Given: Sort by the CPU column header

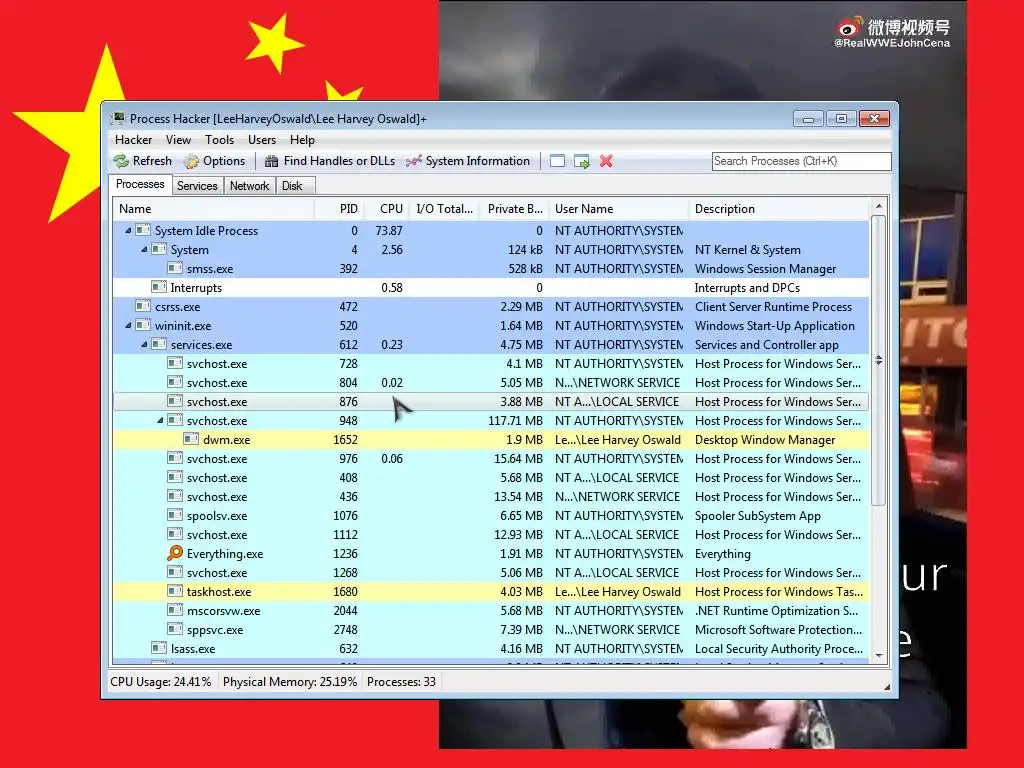Looking at the screenshot, I should [386, 209].
